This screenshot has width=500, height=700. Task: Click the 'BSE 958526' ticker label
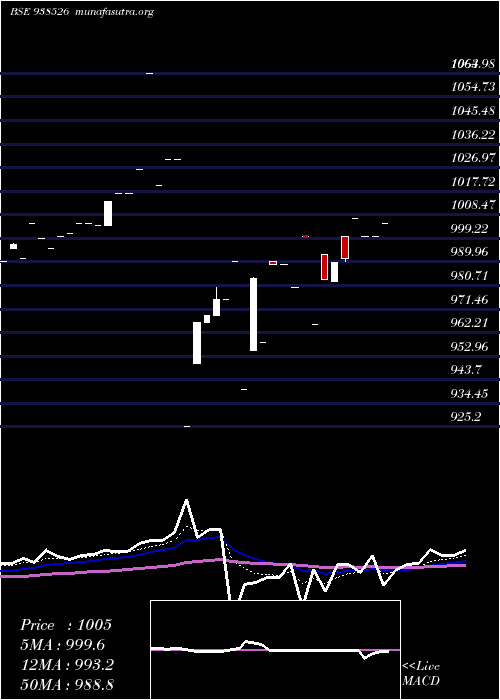coord(40,12)
